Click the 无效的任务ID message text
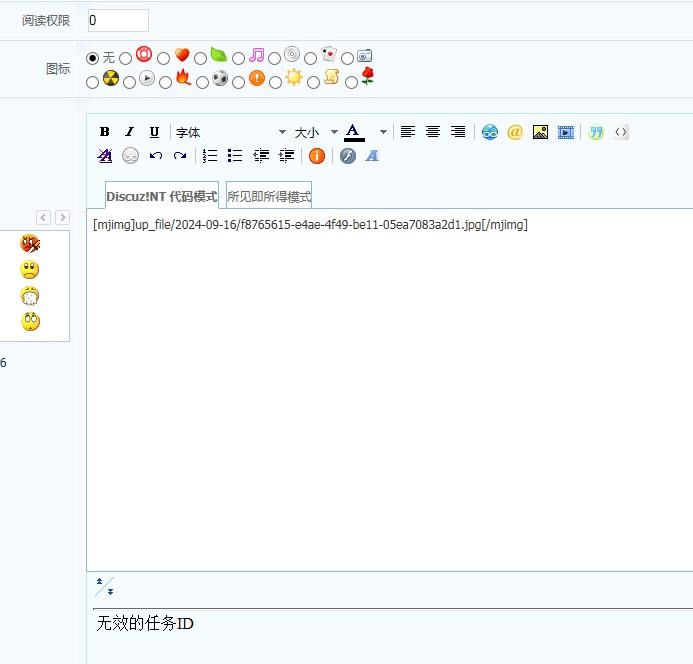 (145, 623)
